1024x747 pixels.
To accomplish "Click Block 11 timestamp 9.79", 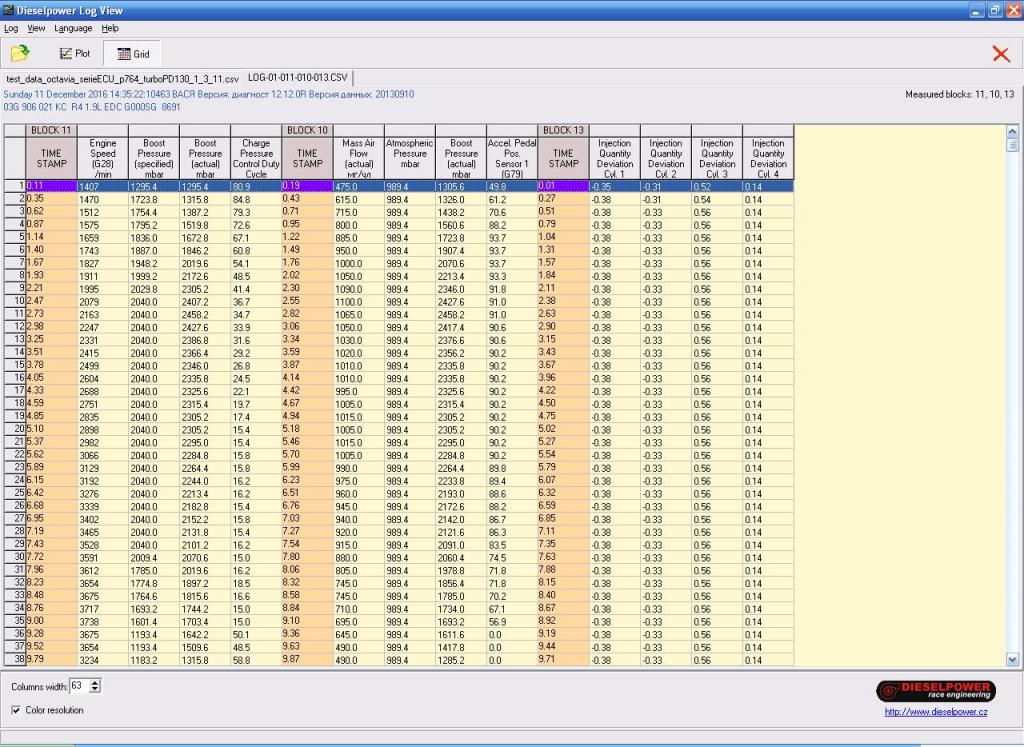I will point(51,660).
